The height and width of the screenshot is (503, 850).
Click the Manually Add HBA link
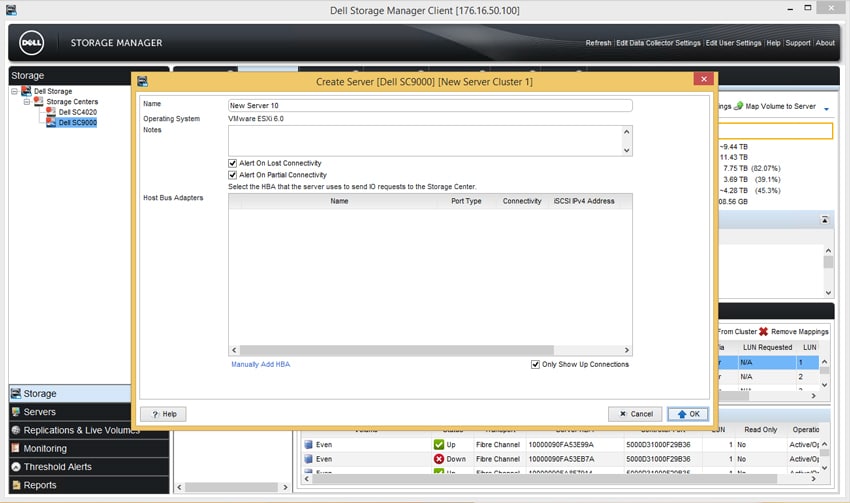coord(260,364)
